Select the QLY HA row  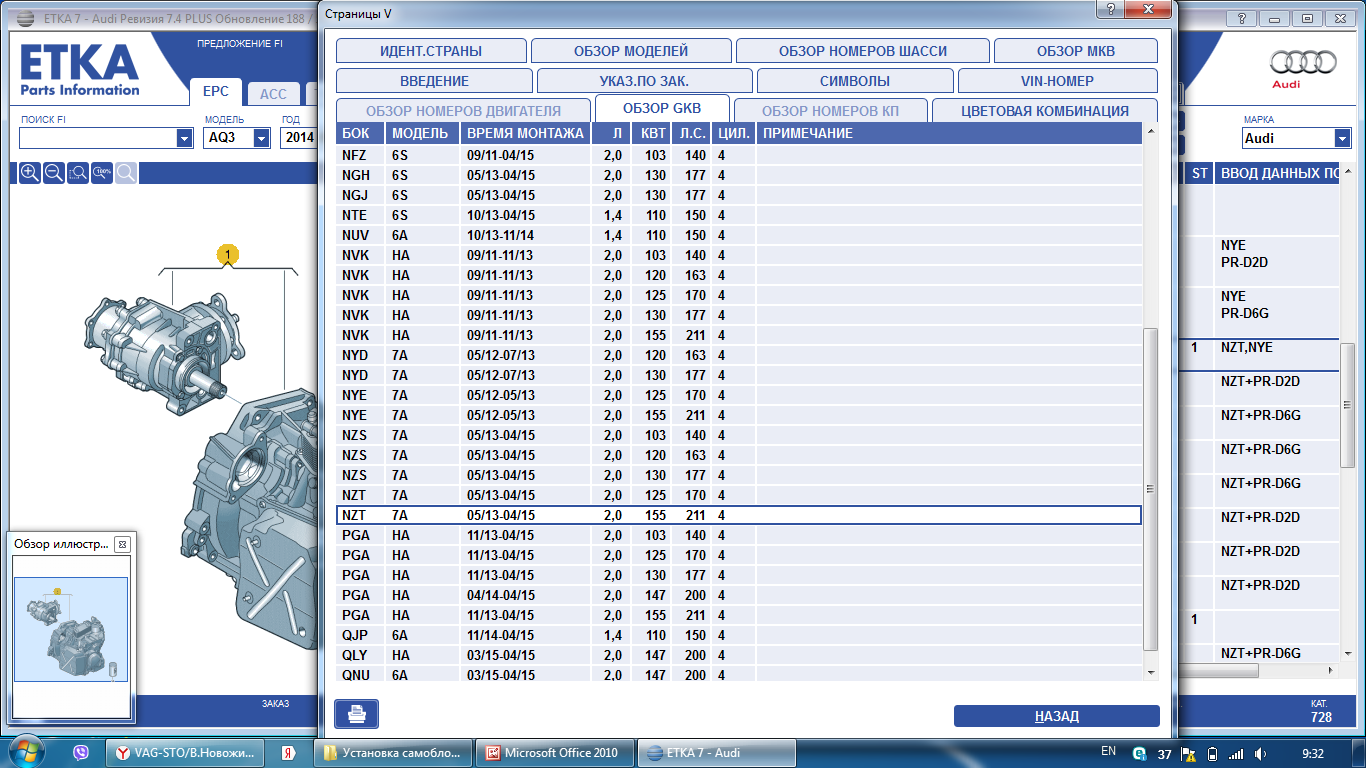(739, 655)
